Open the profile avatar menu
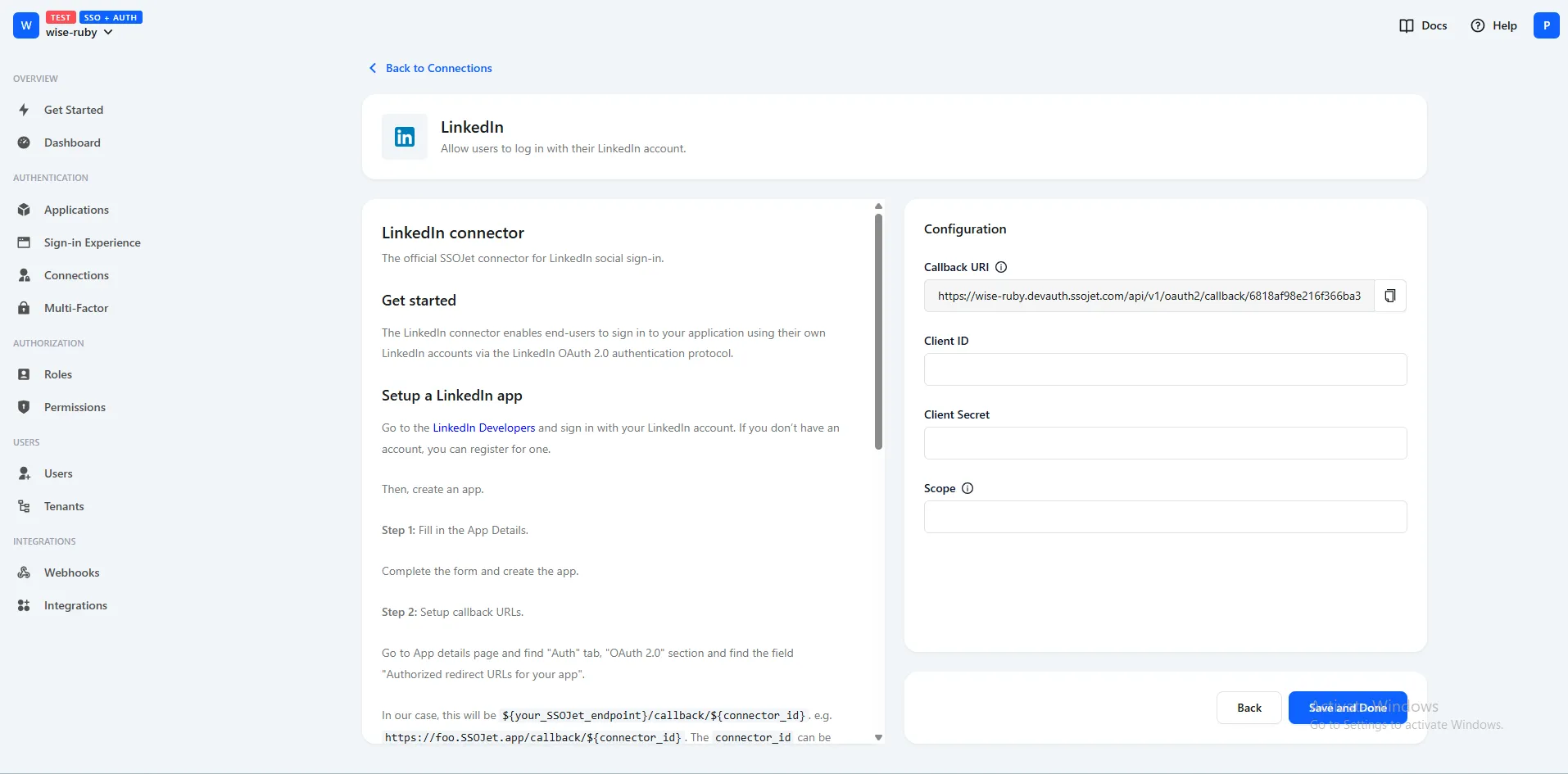 click(x=1547, y=25)
